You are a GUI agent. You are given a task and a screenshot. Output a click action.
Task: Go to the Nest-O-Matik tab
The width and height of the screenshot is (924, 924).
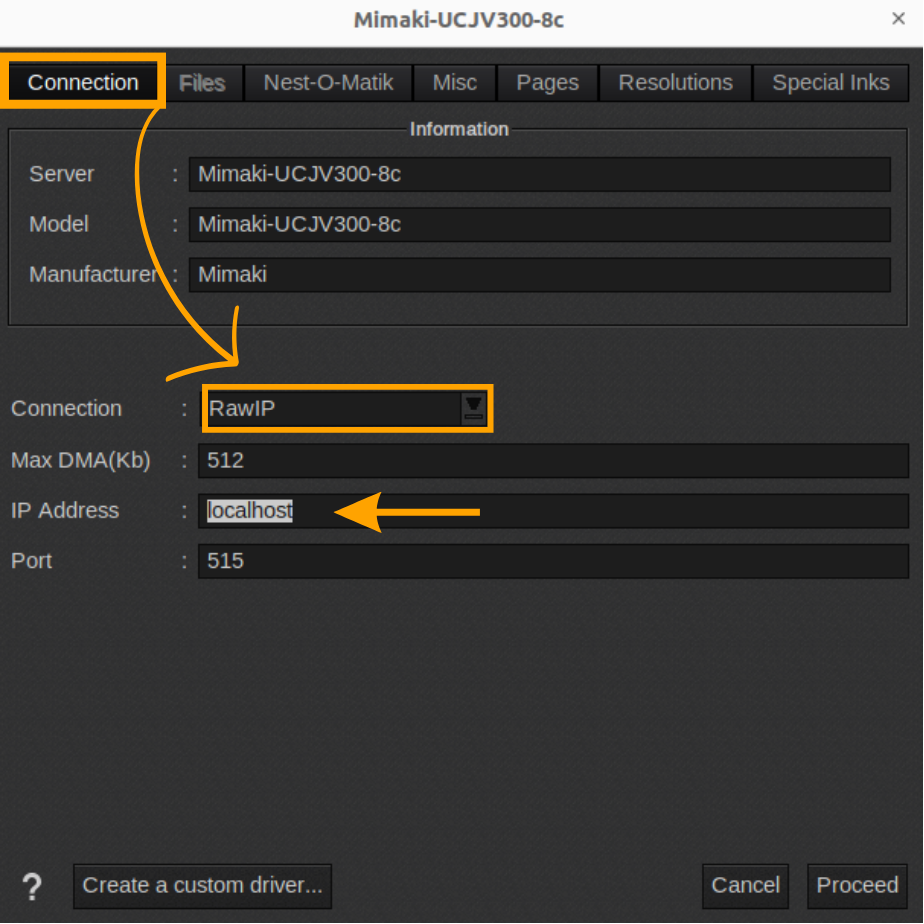(328, 83)
